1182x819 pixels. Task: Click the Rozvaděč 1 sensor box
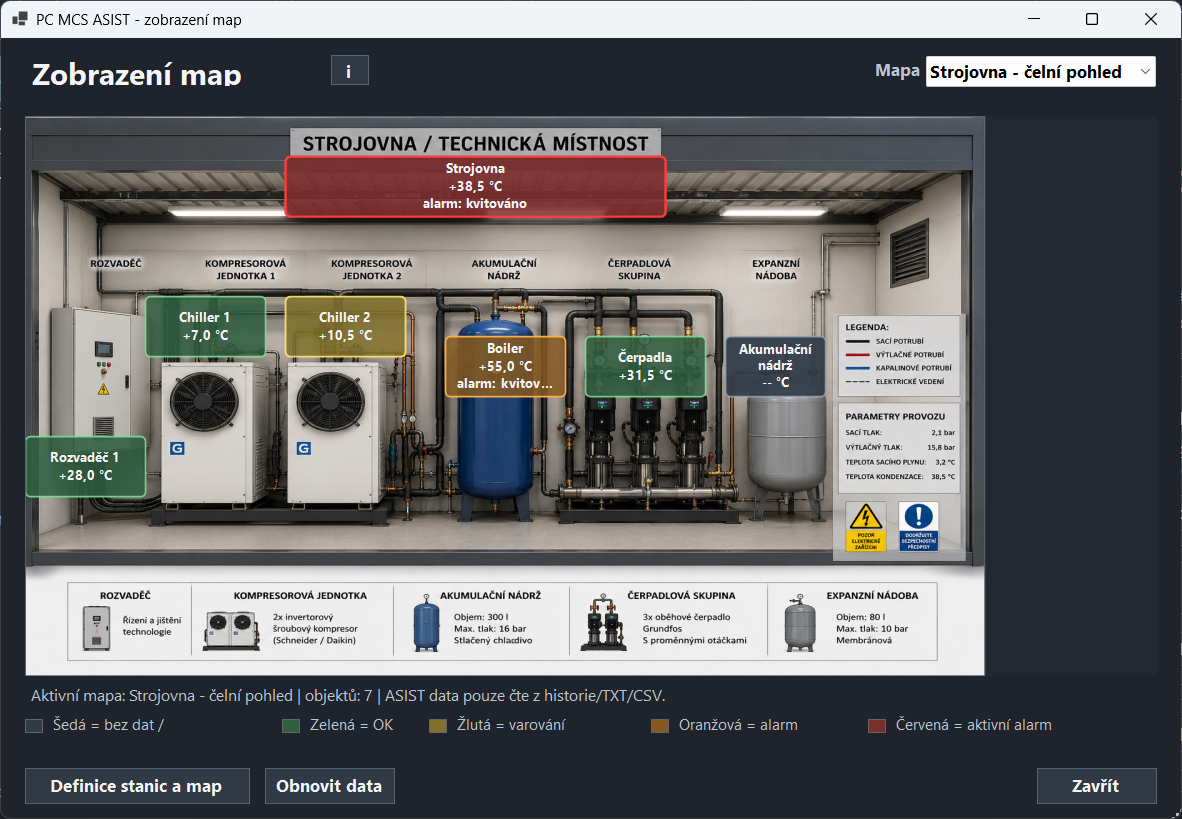(x=85, y=466)
